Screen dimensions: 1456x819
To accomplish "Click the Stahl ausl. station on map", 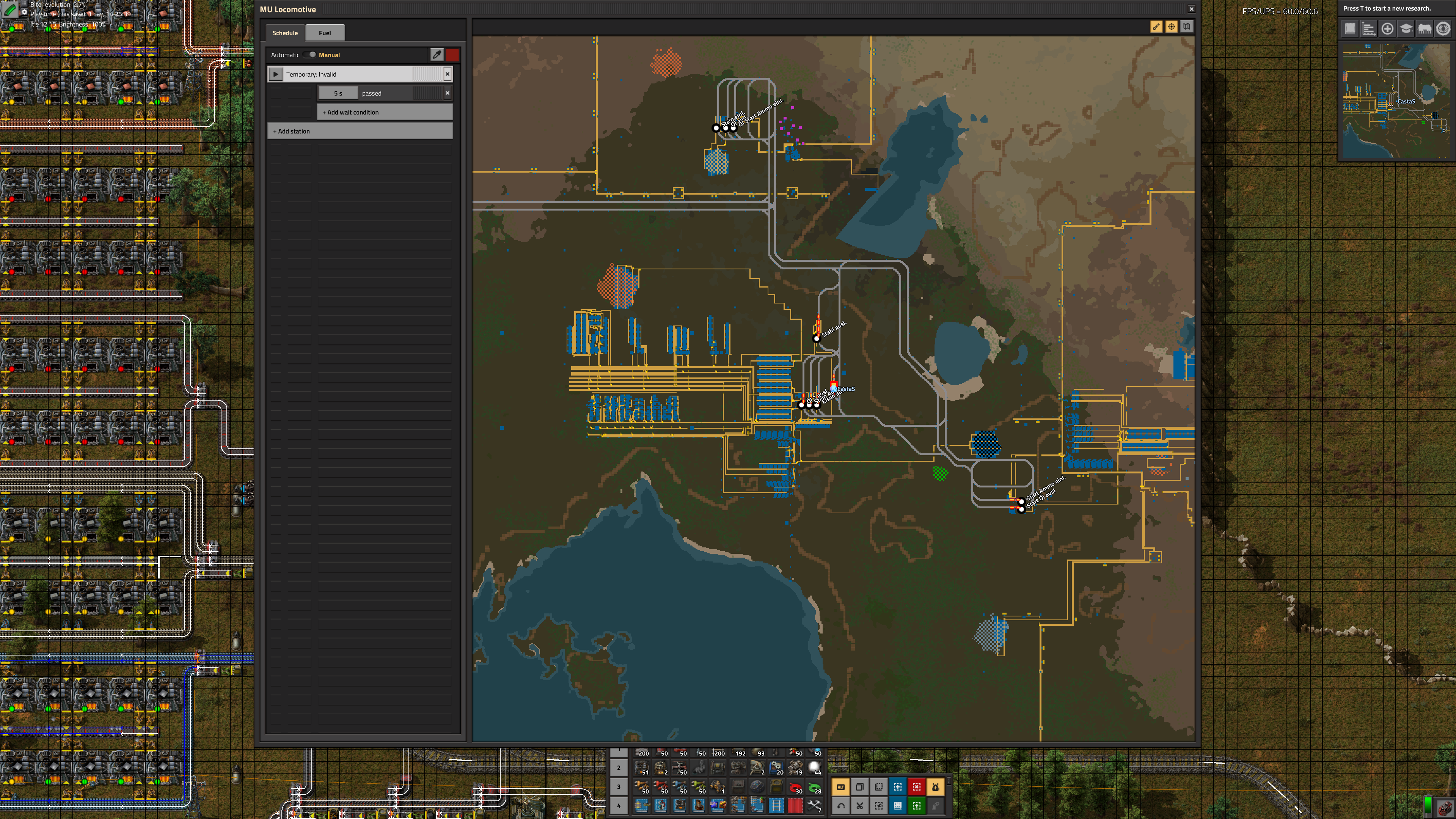I will [817, 339].
